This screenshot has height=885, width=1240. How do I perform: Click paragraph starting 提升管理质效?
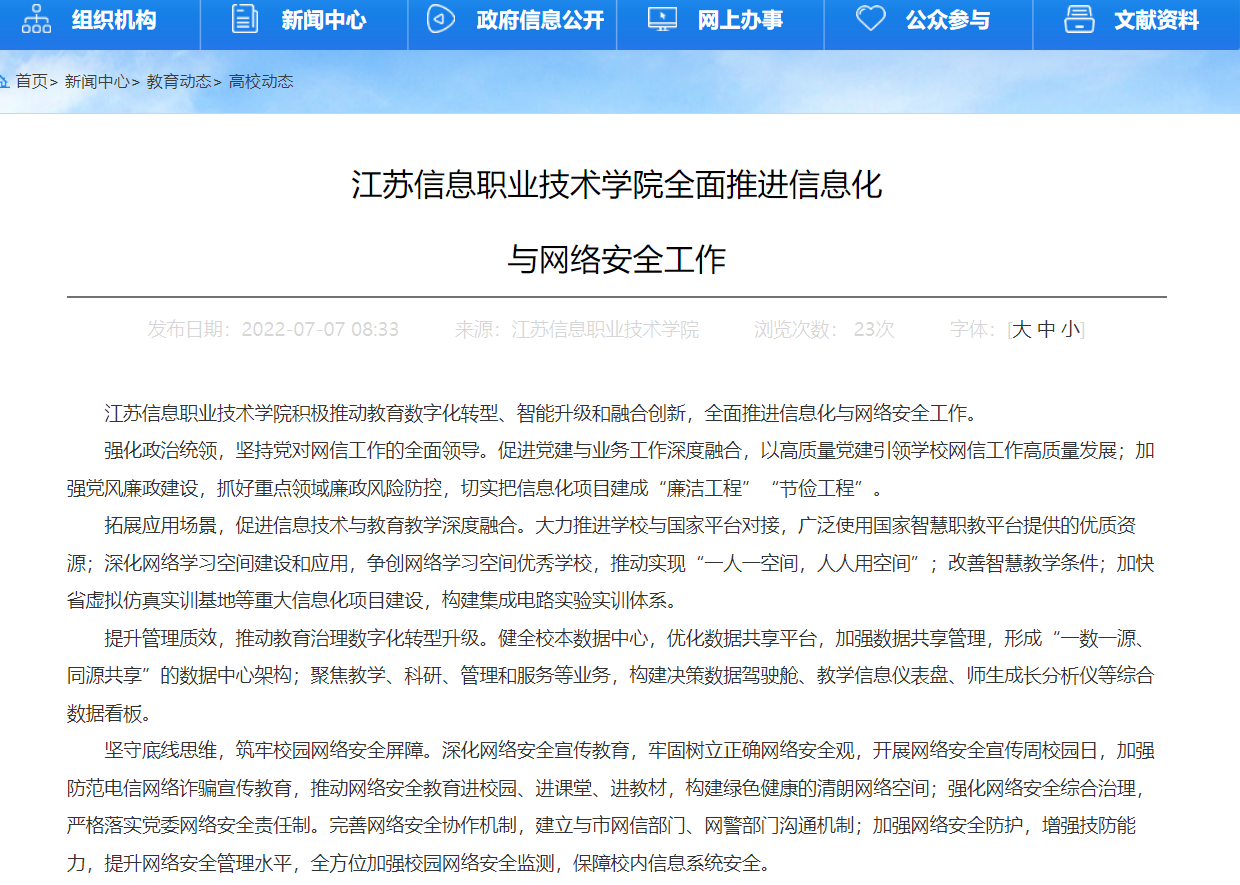click(x=611, y=675)
